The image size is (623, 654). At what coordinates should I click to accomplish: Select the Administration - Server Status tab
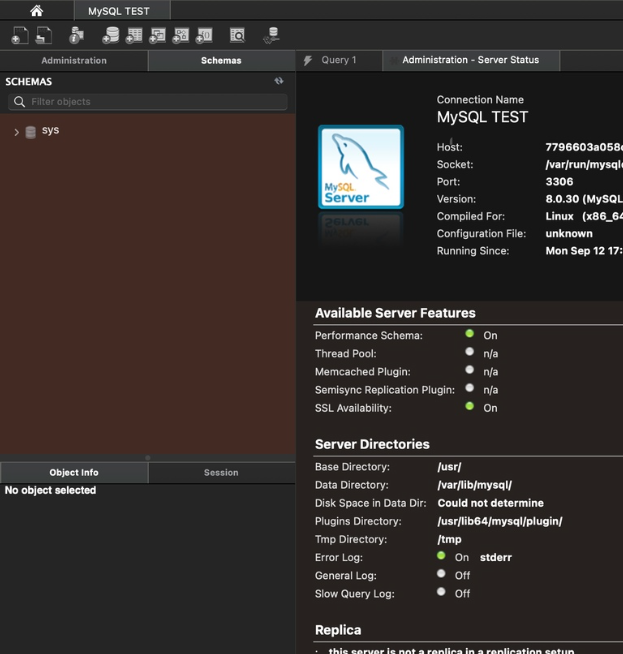[470, 60]
